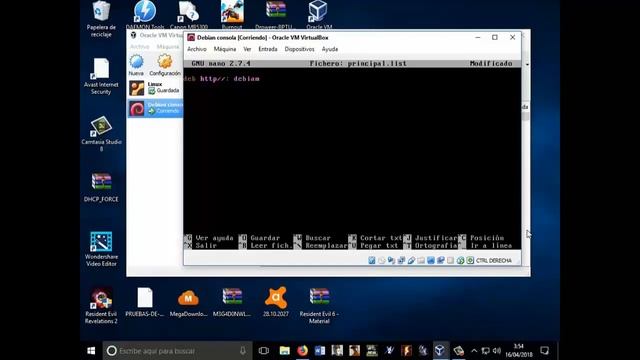Click the hard disk activity indicator in VM status bar
Image resolution: width=640 pixels, height=360 pixels.
pos(371,260)
